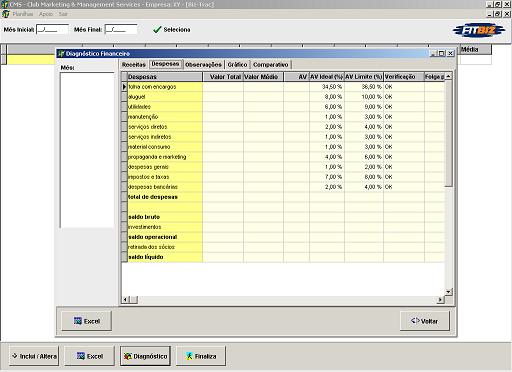Image resolution: width=512 pixels, height=372 pixels.
Task: Click the Excel icon in the bottom bar
Action: tap(81, 356)
